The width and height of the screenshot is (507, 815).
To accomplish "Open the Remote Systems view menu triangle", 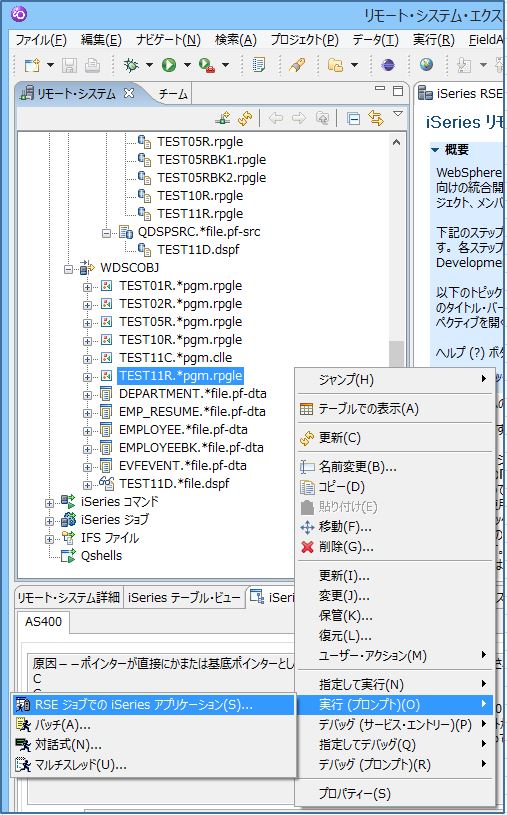I will (398, 114).
